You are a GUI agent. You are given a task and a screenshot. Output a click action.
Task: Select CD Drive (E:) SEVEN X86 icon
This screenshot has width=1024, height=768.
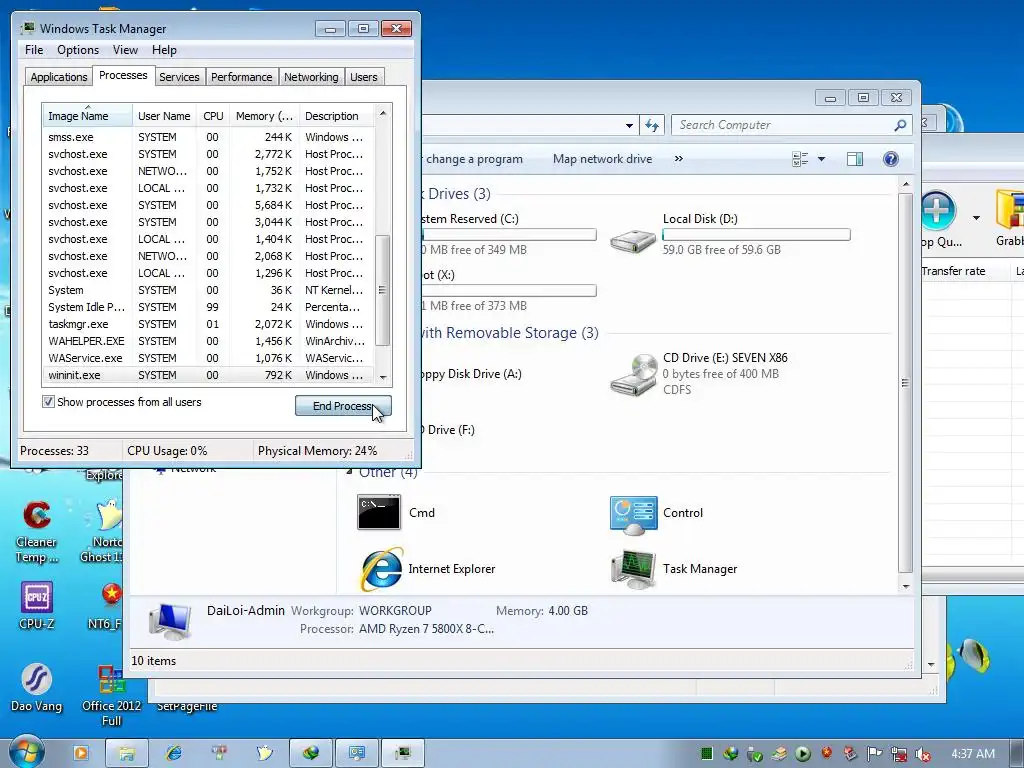tap(633, 374)
